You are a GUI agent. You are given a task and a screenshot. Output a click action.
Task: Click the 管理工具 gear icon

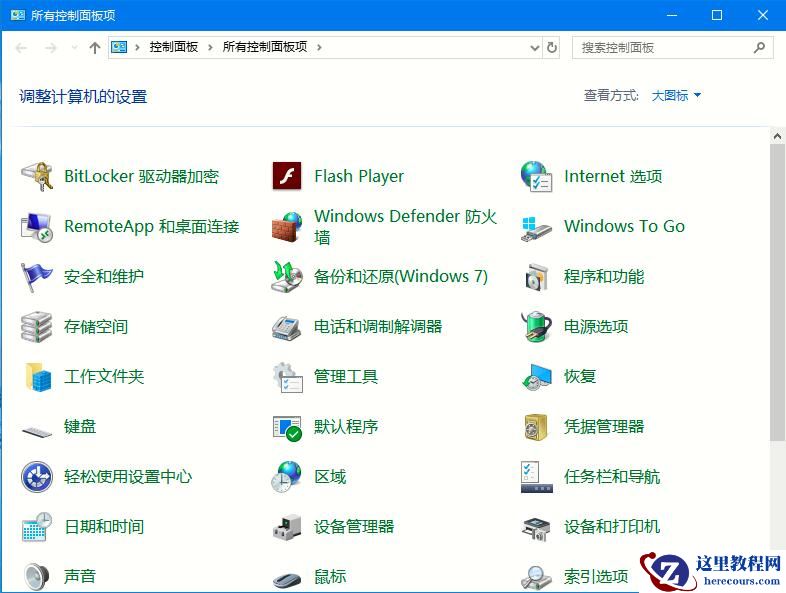tap(287, 377)
